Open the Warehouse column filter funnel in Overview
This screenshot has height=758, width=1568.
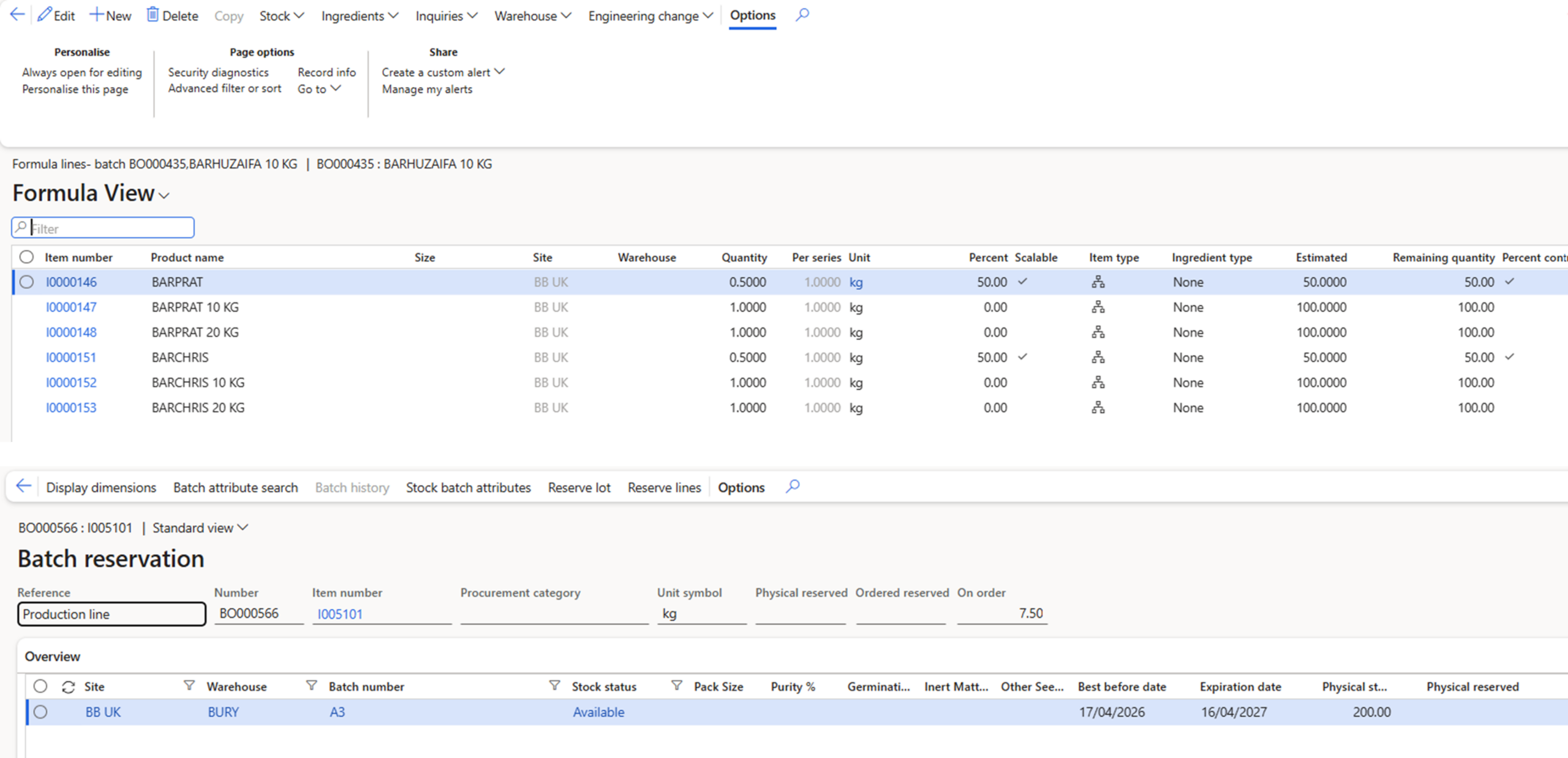(312, 686)
